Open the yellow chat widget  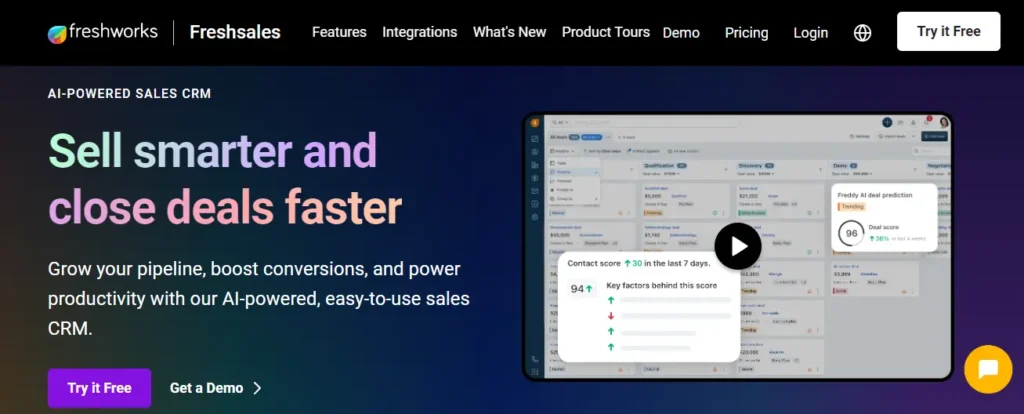[988, 370]
